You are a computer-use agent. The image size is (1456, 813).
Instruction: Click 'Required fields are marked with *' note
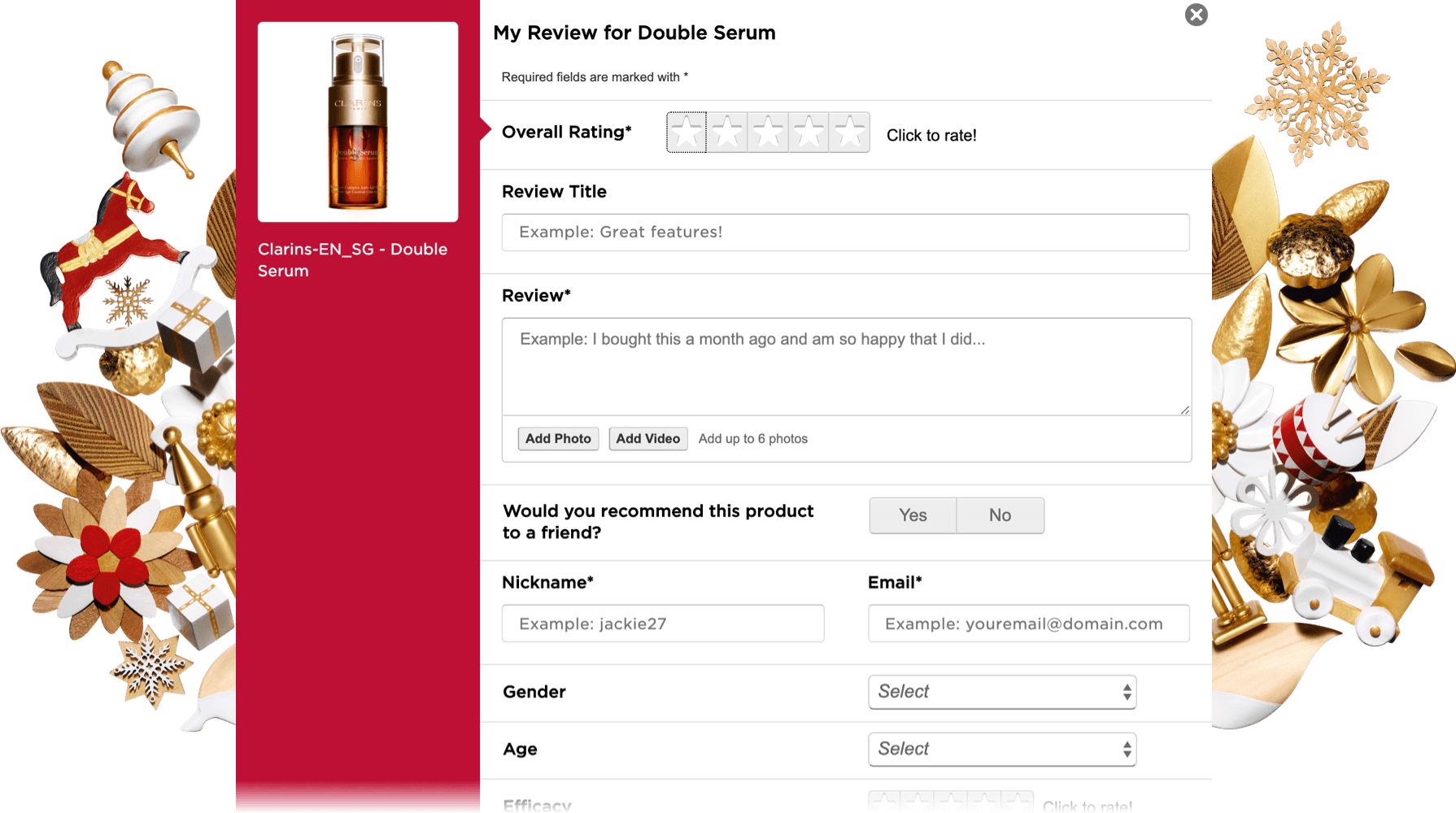click(x=595, y=77)
